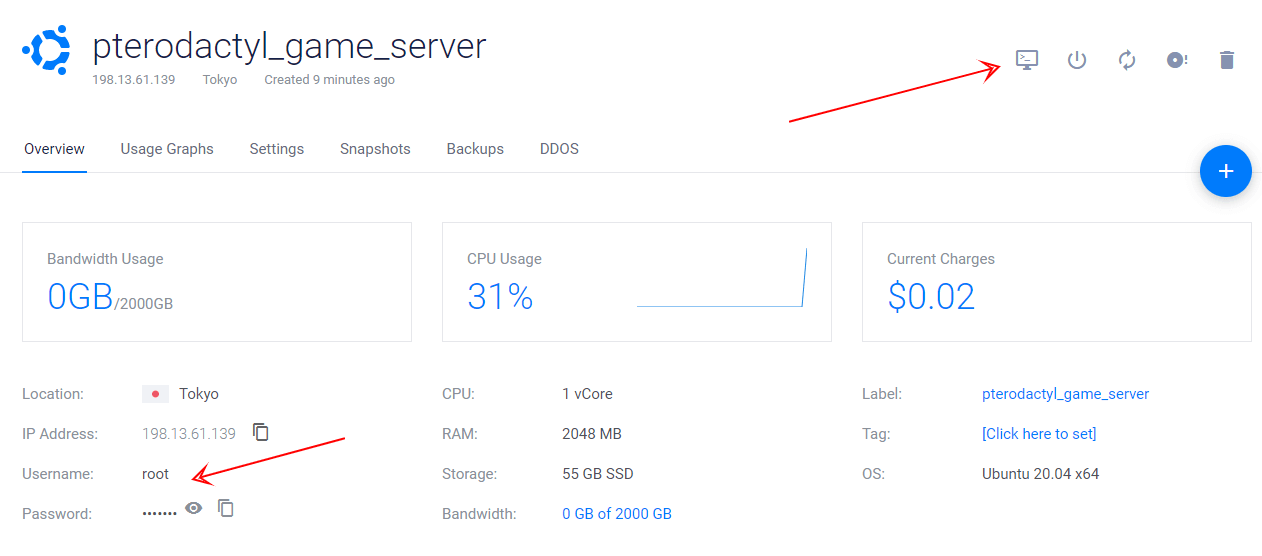The height and width of the screenshot is (556, 1262).
Task: Click the pterodactyl_game_server label link
Action: pos(1065,394)
